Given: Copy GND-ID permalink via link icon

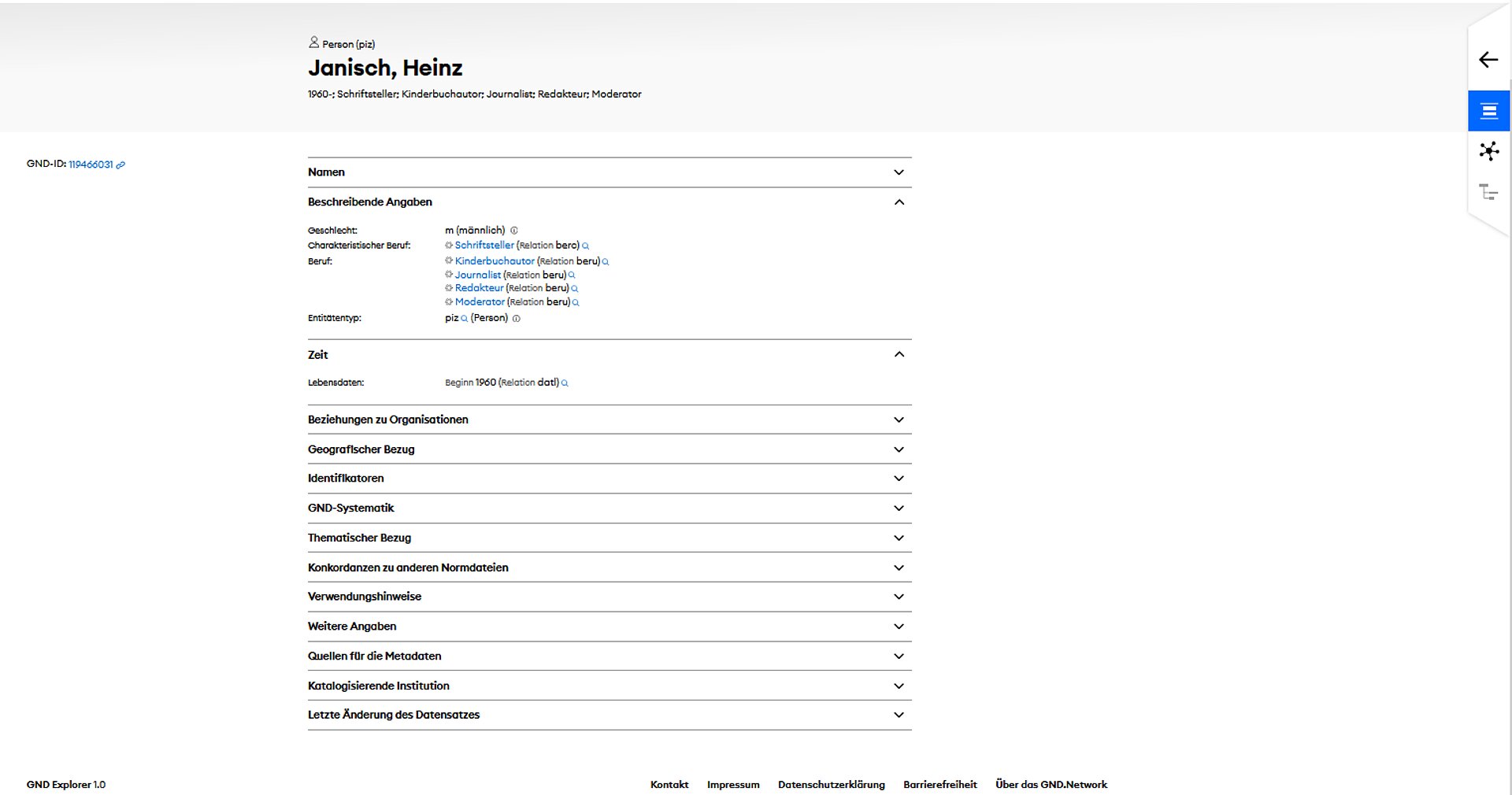Looking at the screenshot, I should click(x=120, y=165).
